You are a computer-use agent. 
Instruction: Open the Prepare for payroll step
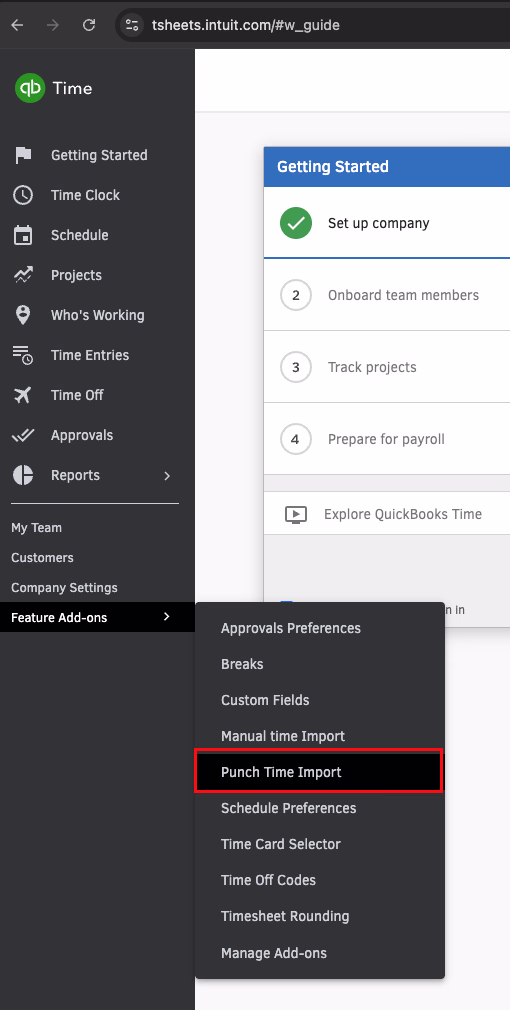pyautogui.click(x=387, y=440)
